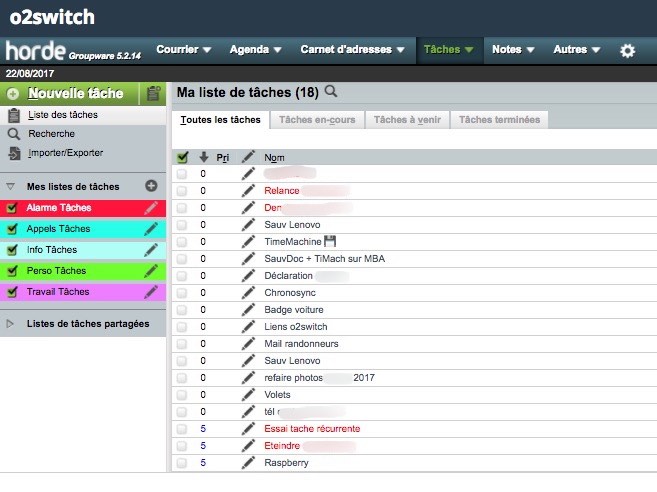Sort tasks by the Nom column header
Screen dimensions: 657x492
click(x=274, y=158)
